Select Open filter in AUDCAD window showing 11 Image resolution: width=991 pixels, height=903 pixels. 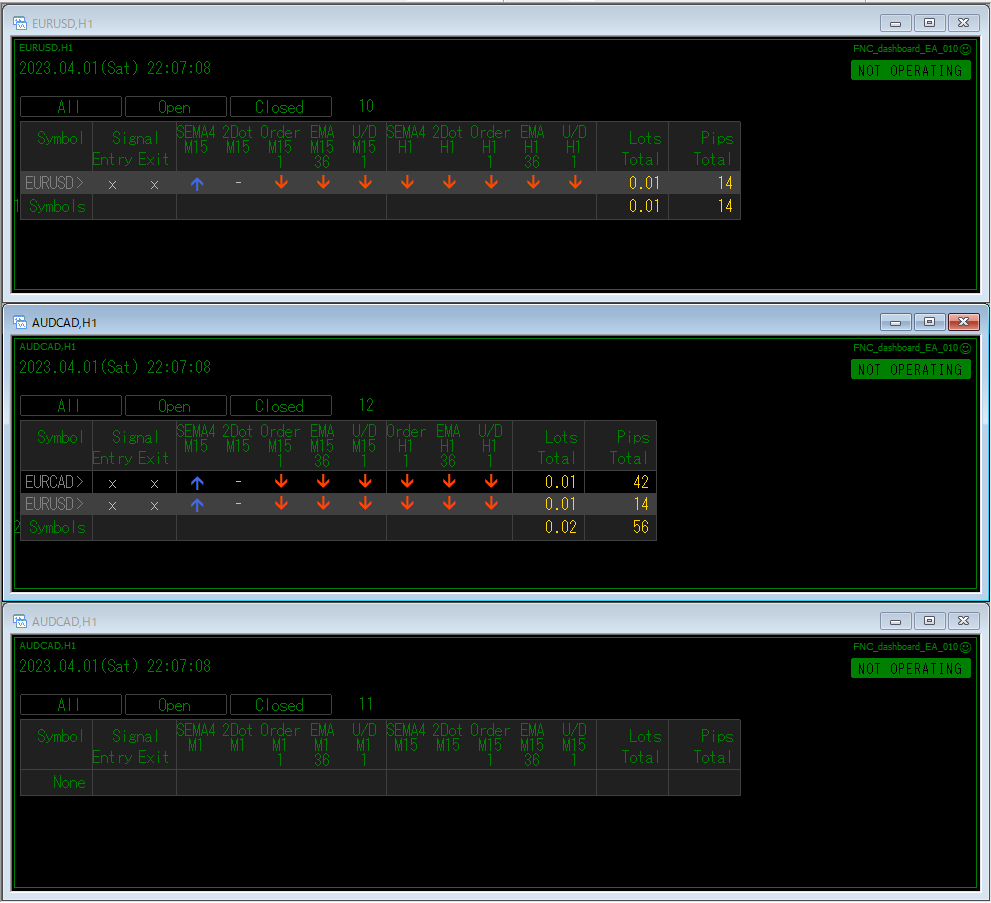(x=176, y=705)
